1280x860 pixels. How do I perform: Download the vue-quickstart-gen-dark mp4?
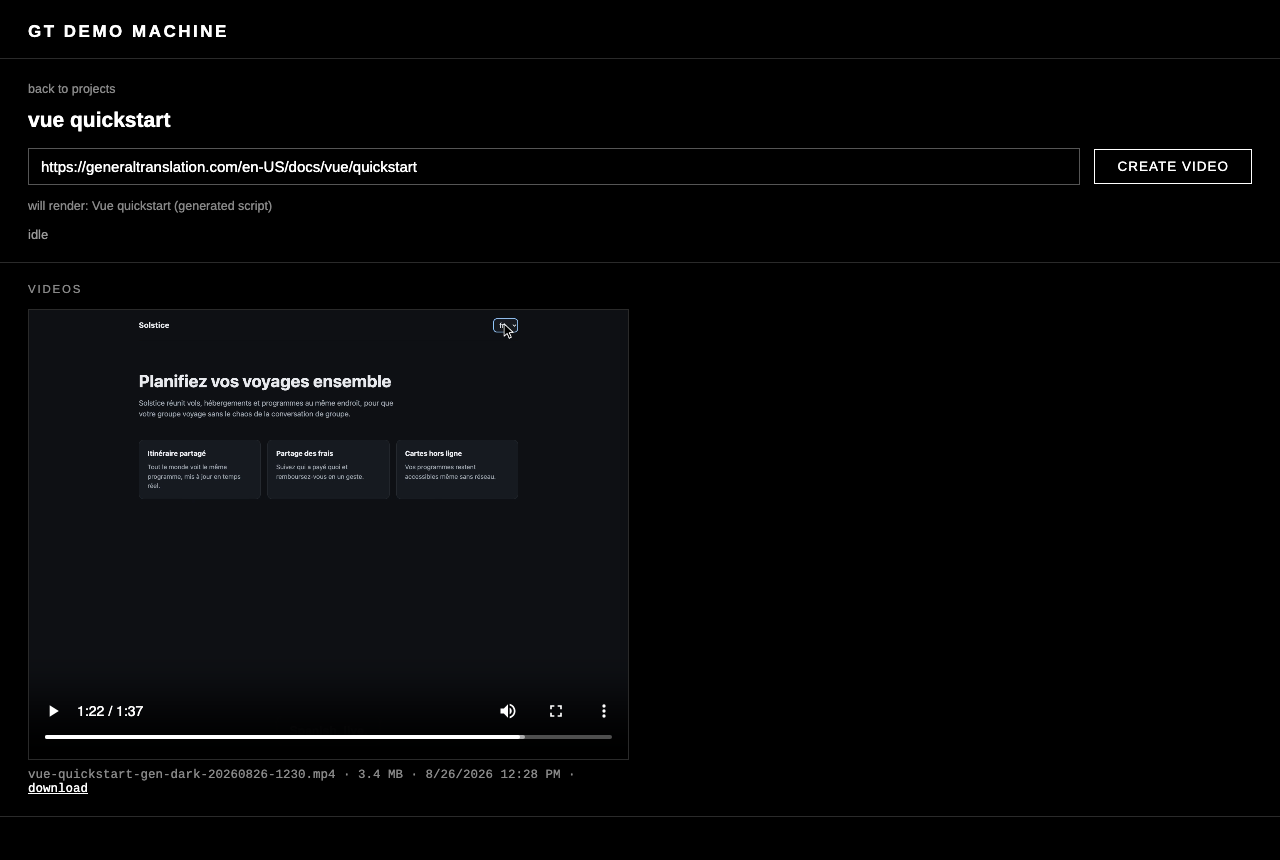(x=58, y=788)
